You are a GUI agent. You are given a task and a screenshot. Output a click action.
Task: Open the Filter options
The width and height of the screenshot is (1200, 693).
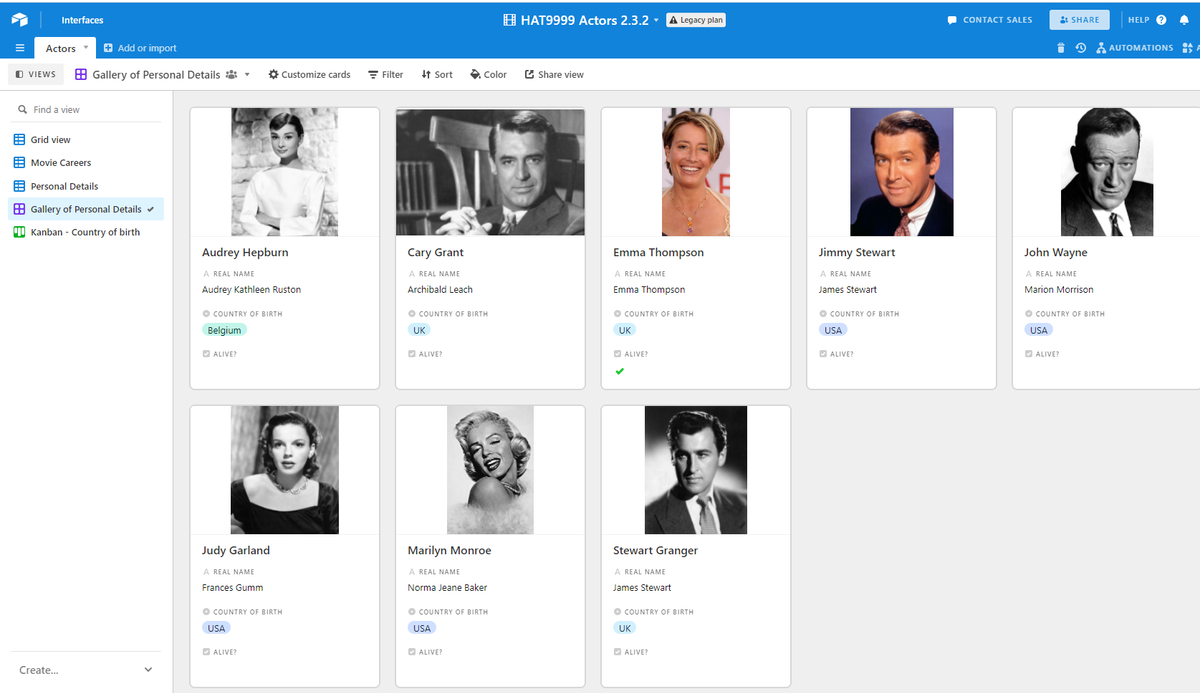click(386, 74)
